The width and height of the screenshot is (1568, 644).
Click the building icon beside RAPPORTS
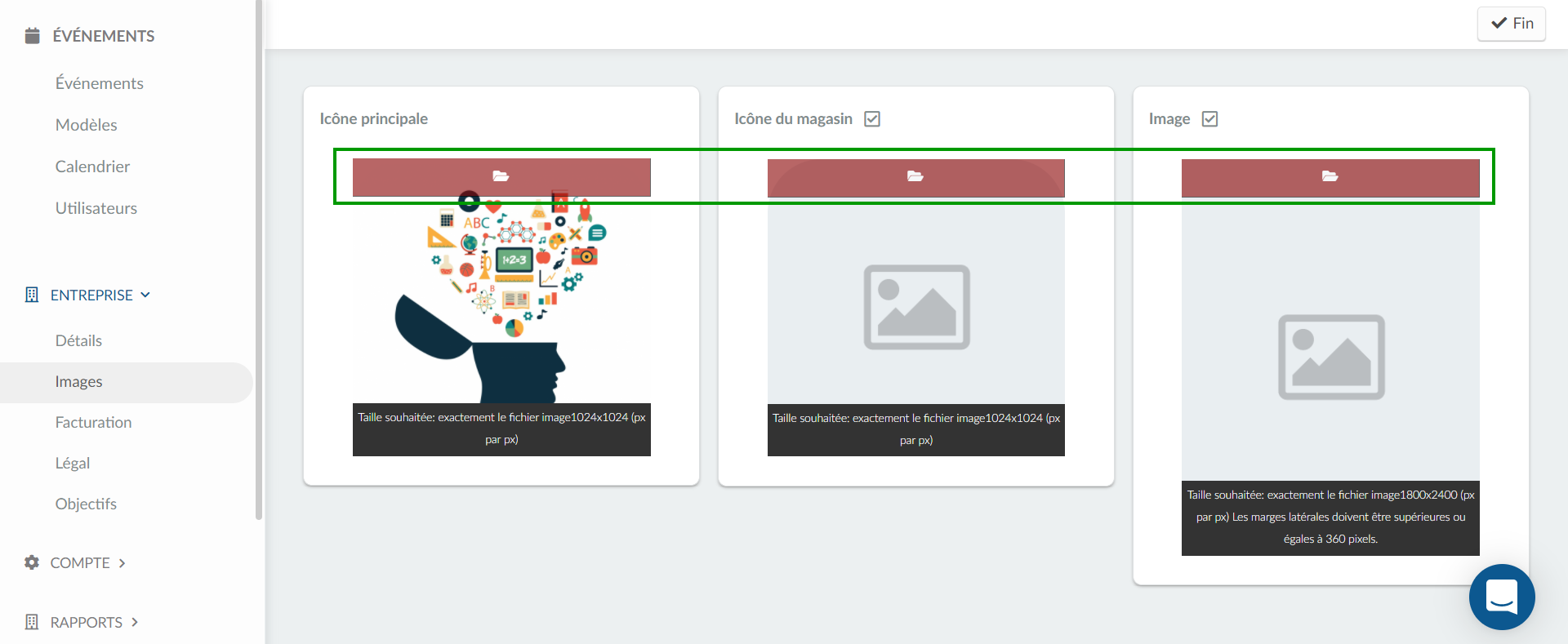pos(32,622)
